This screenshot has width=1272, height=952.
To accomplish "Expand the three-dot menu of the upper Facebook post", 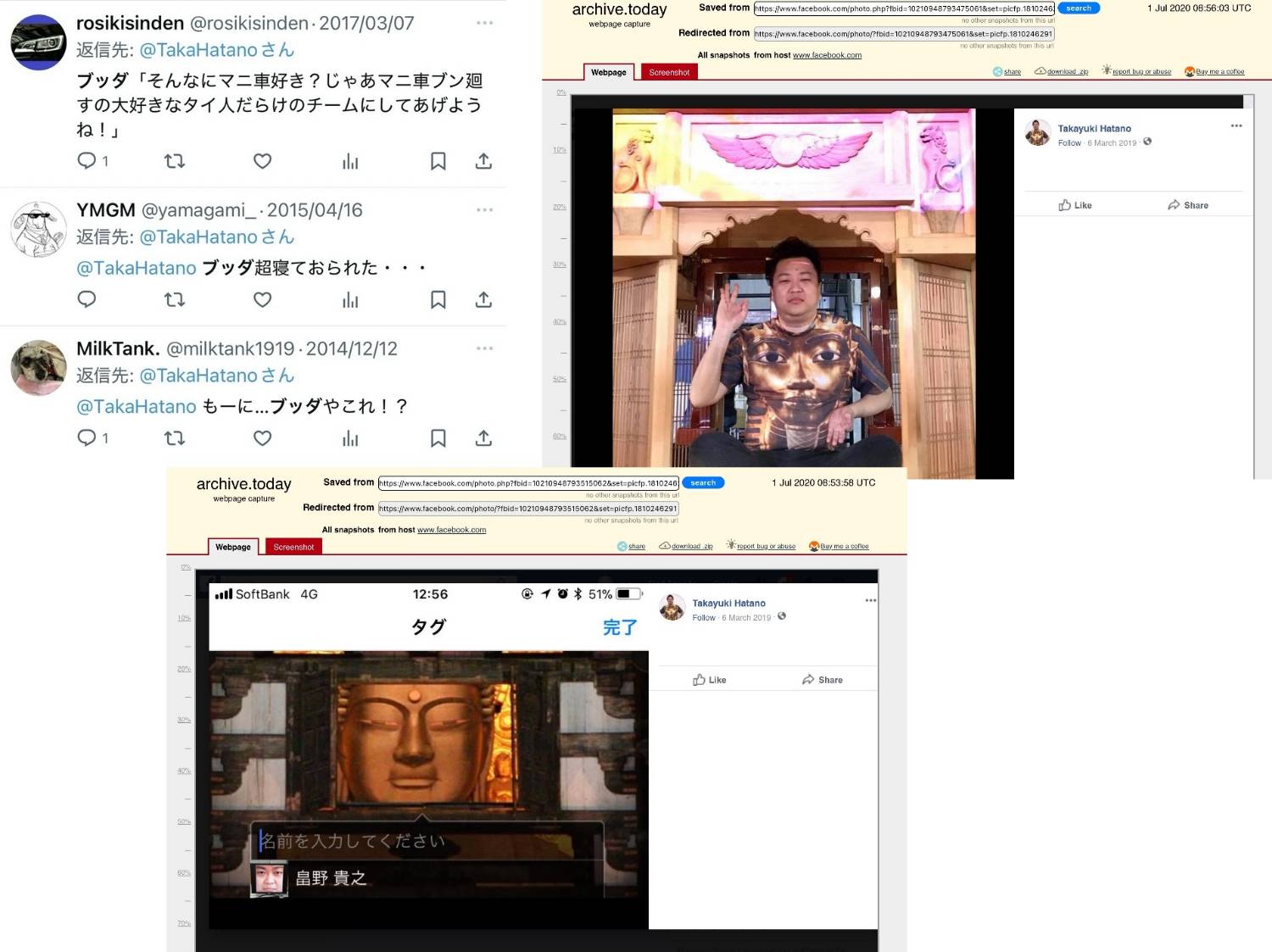I will point(1236,126).
